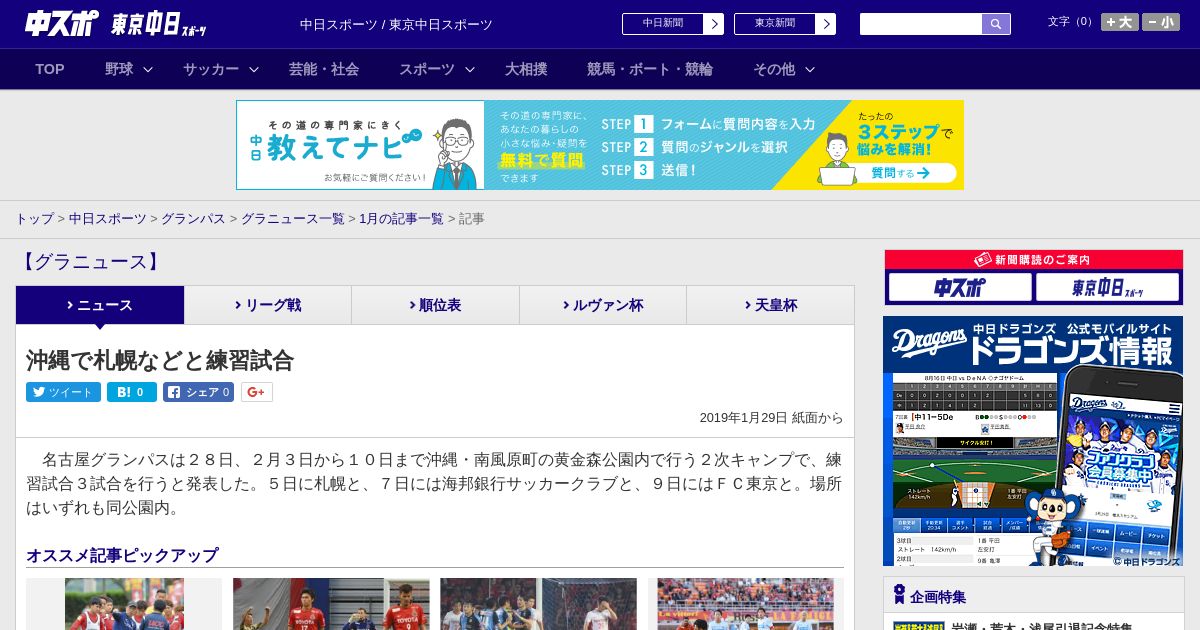Go to TOP in main navigation
Screen dimensions: 1200x630
tap(50, 69)
